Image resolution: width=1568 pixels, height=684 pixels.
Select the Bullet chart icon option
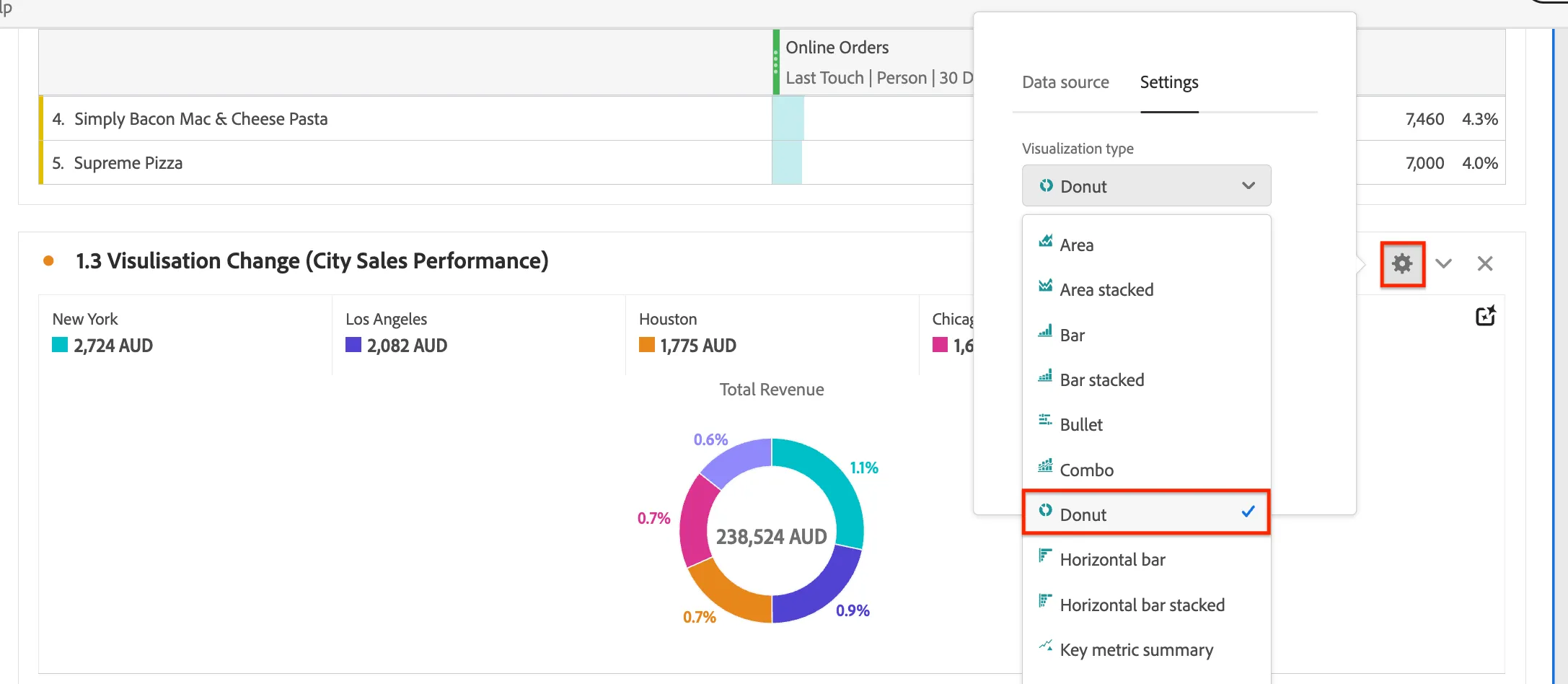1045,420
